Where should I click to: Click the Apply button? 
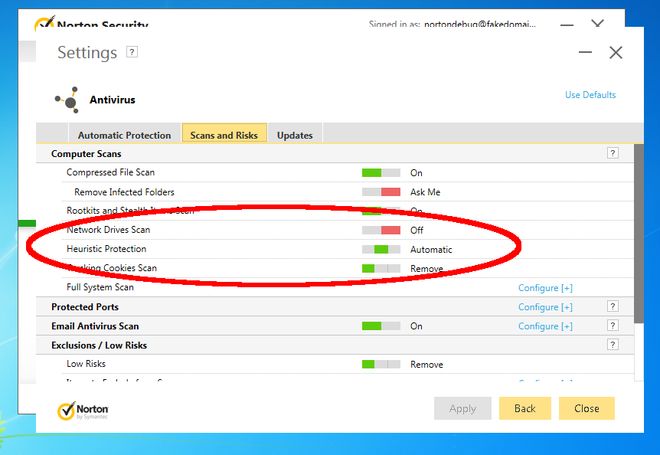pos(463,408)
